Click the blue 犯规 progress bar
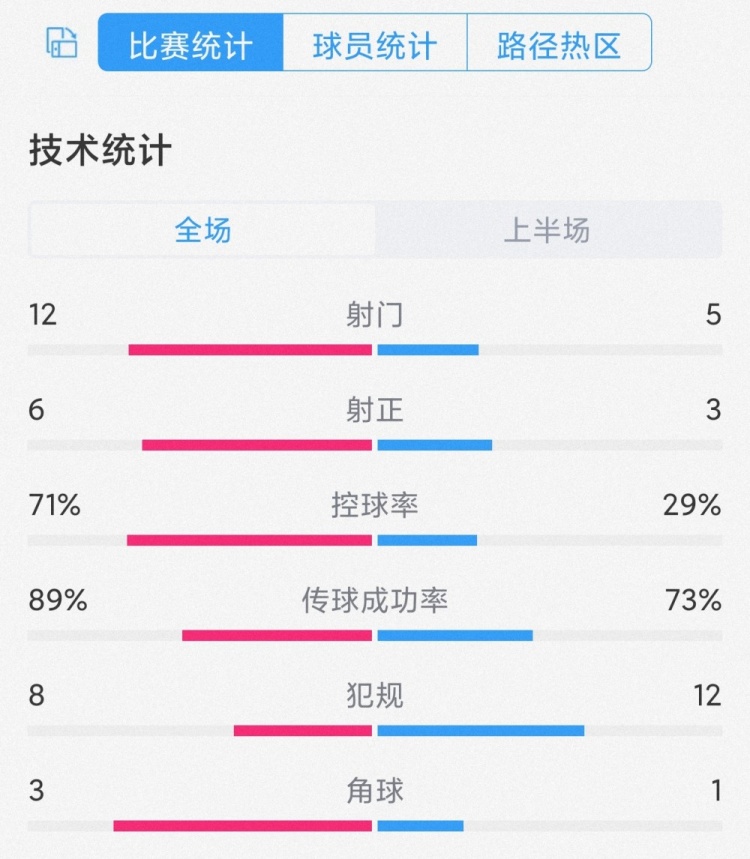The image size is (750, 859). pos(481,731)
